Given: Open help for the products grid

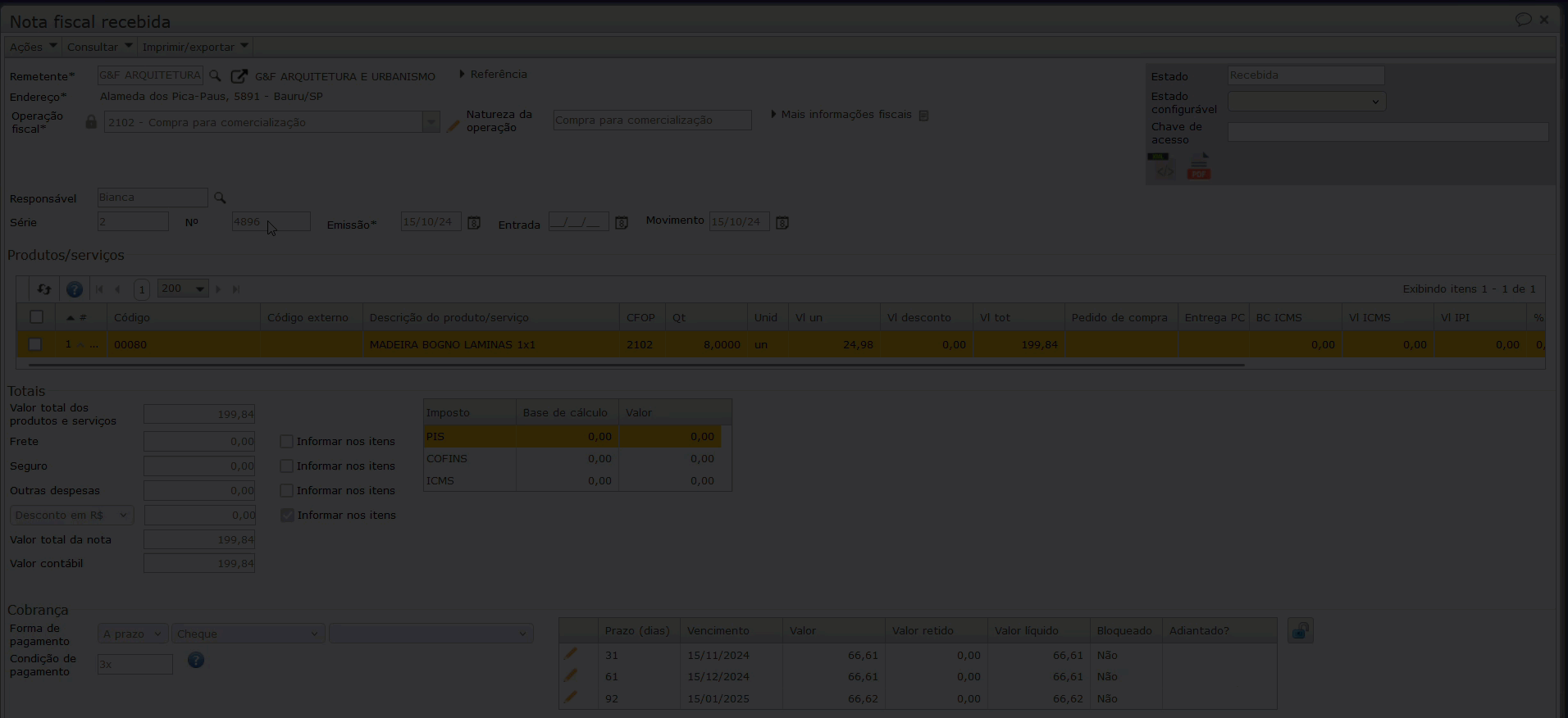Looking at the screenshot, I should (x=75, y=289).
